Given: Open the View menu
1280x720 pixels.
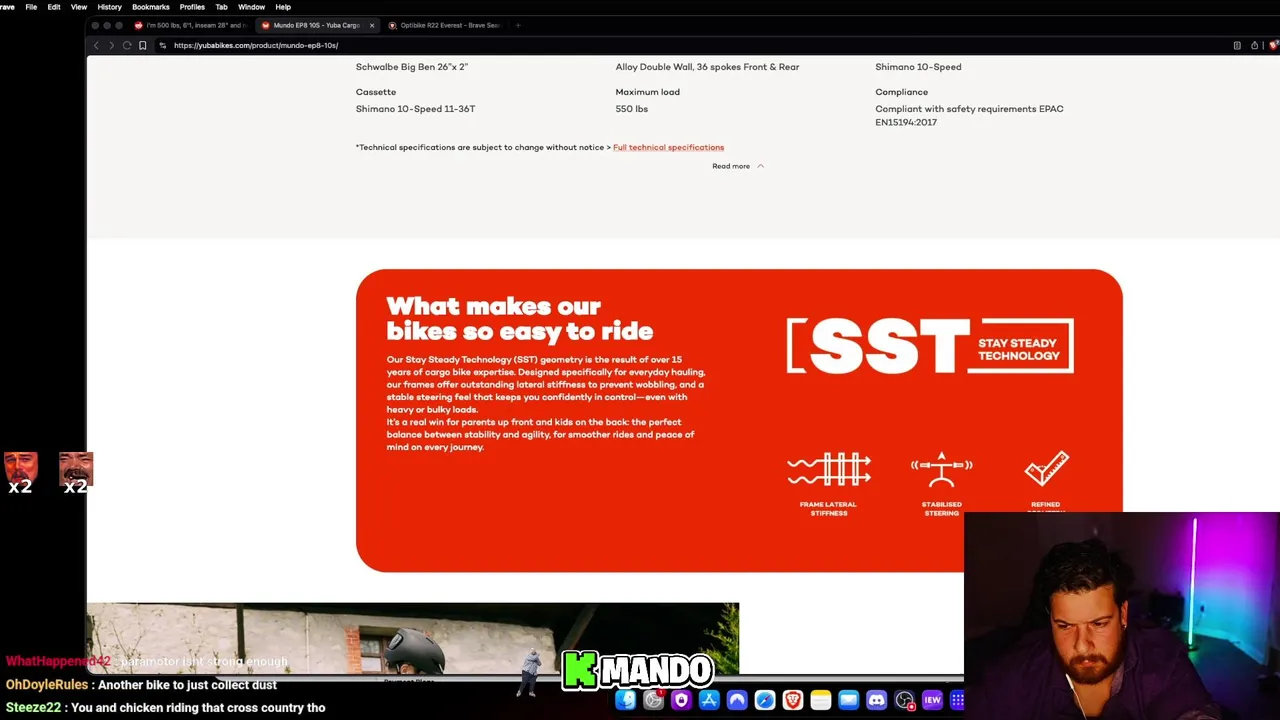Looking at the screenshot, I should click(x=79, y=7).
